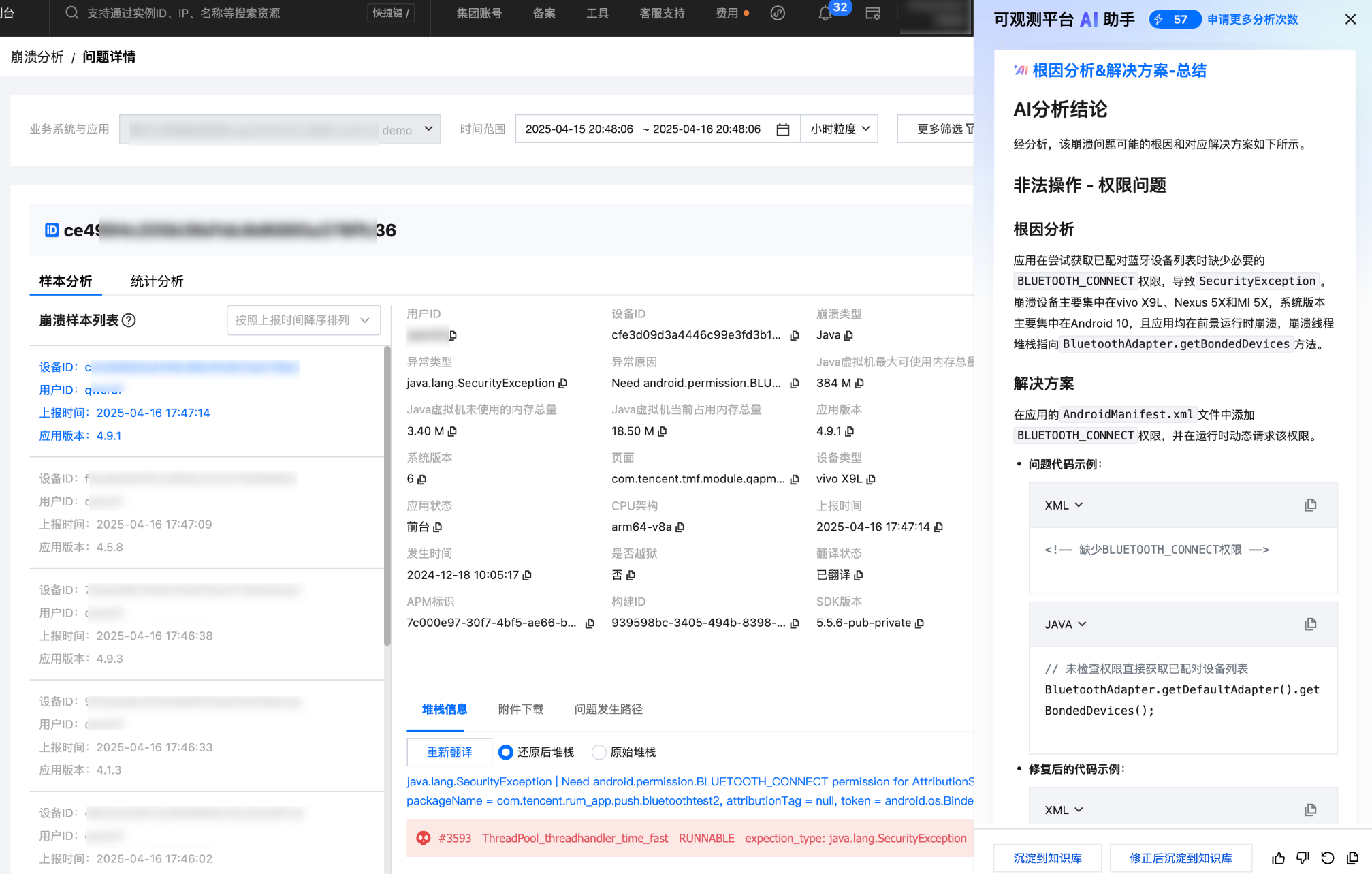Copy the JAVA code block
1372x874 pixels.
(1310, 624)
